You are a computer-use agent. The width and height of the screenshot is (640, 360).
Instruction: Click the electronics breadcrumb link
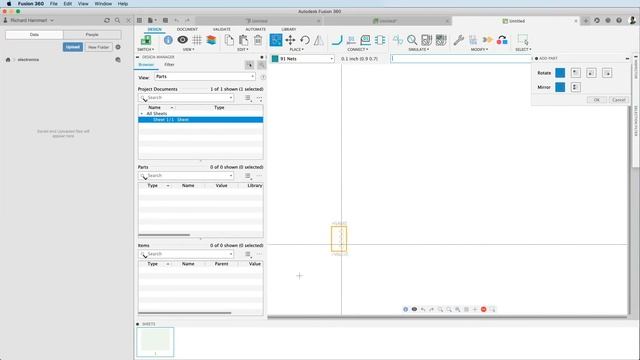(x=28, y=60)
